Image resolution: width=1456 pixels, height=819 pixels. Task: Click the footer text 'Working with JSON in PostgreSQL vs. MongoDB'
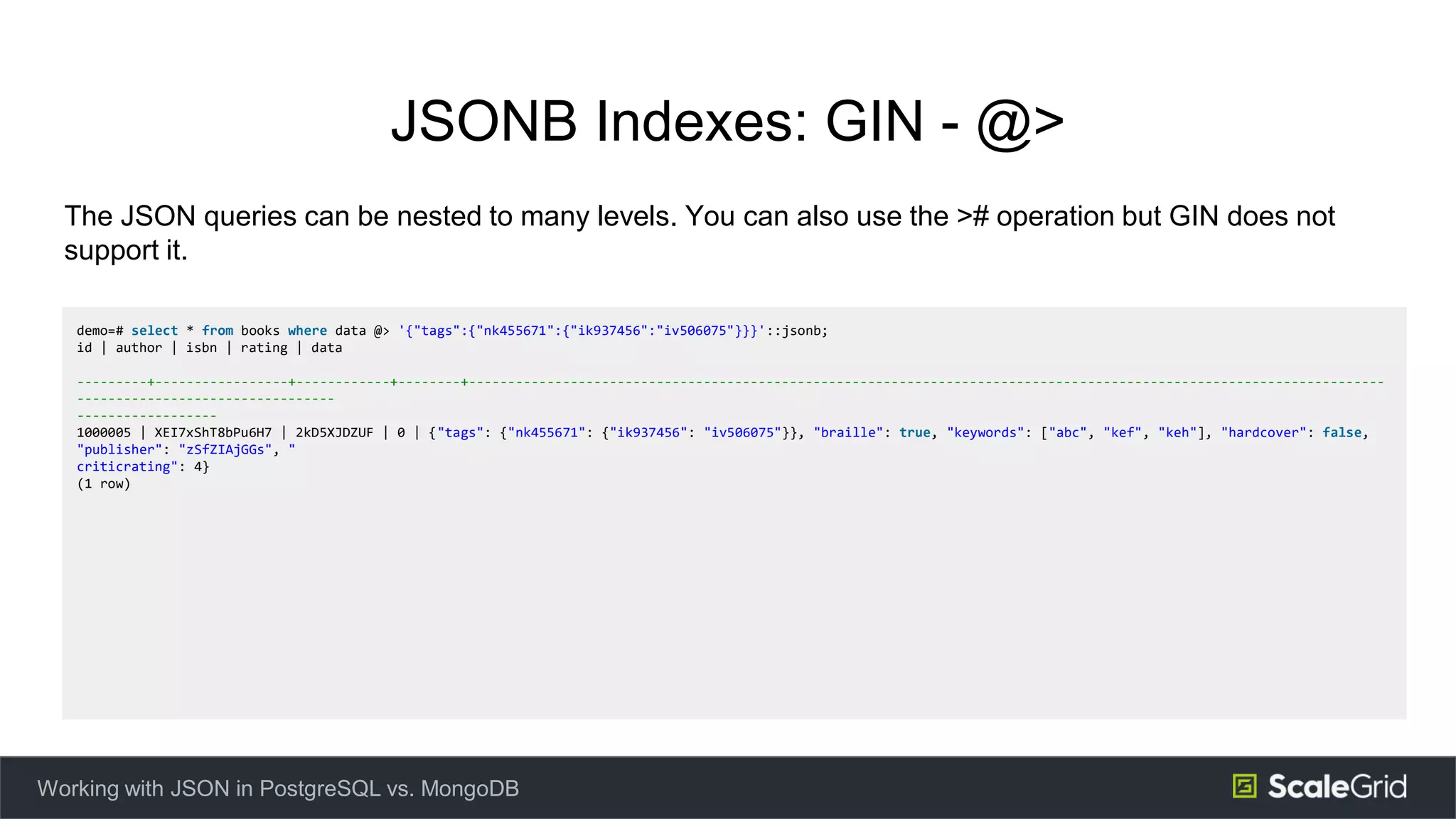coord(278,788)
